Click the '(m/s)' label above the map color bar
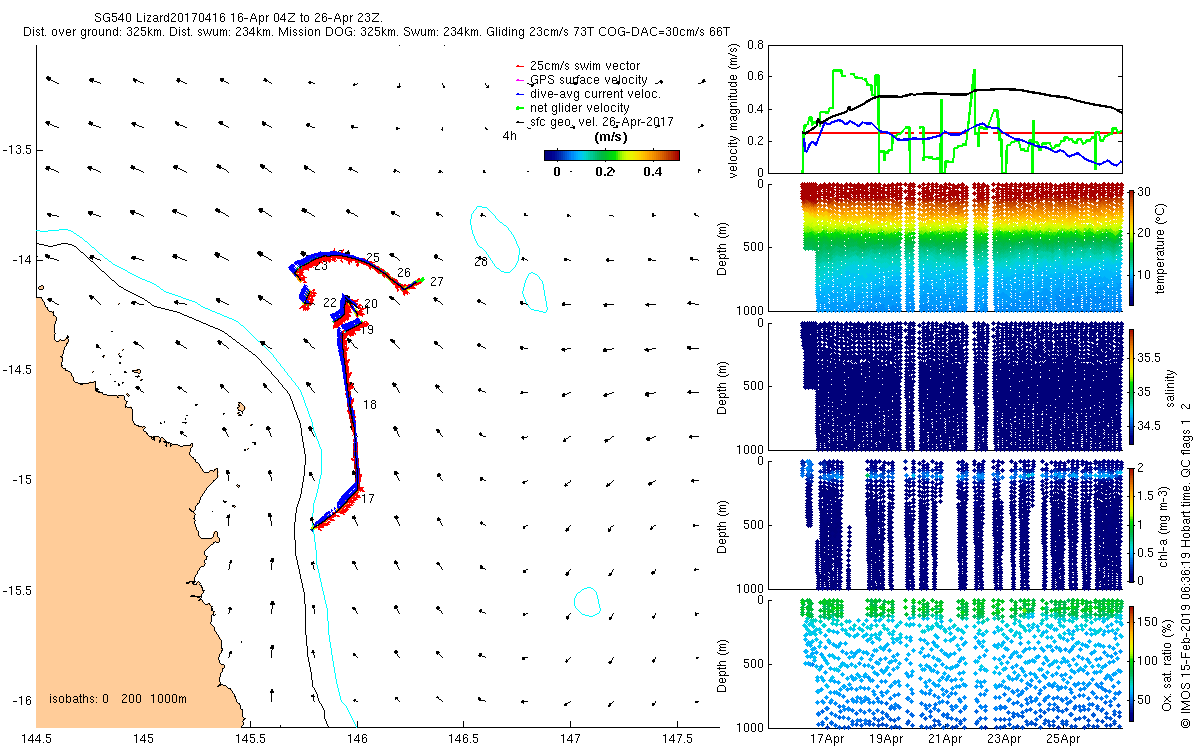1200x750 pixels. [x=610, y=137]
